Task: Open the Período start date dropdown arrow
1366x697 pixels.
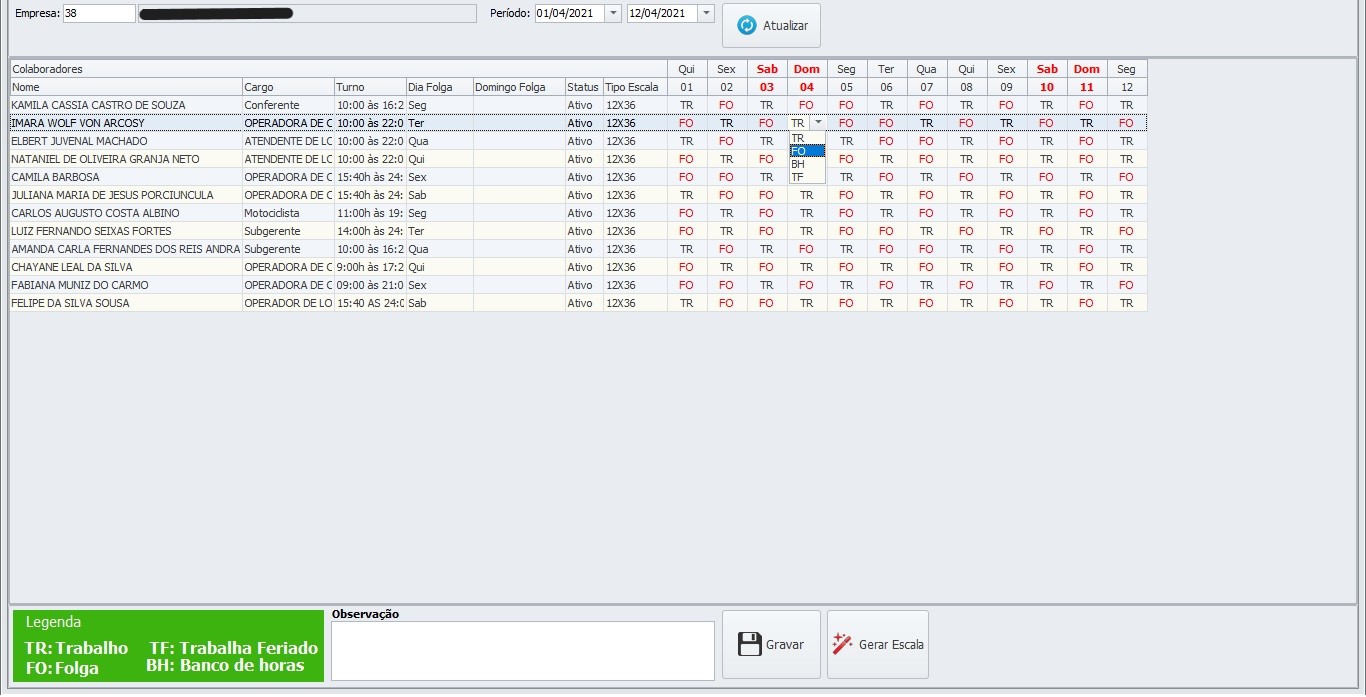Action: (614, 13)
